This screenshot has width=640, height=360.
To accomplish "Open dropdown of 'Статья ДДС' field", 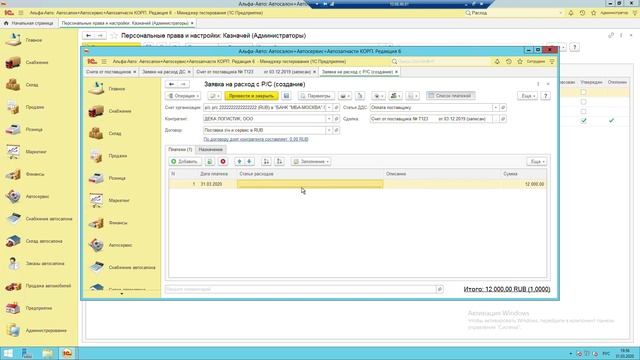I will tap(496, 107).
